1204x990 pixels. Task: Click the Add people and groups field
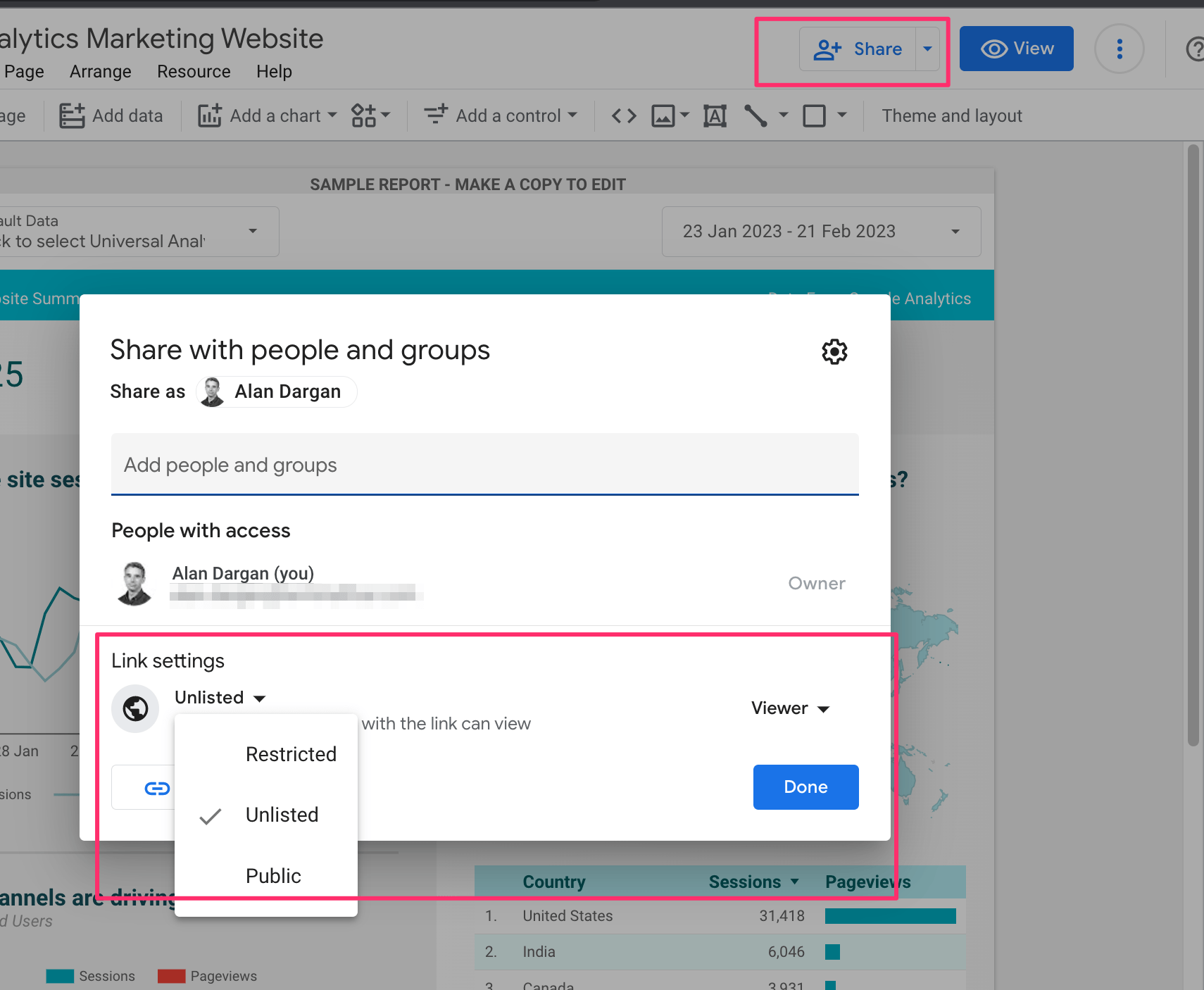click(x=484, y=465)
